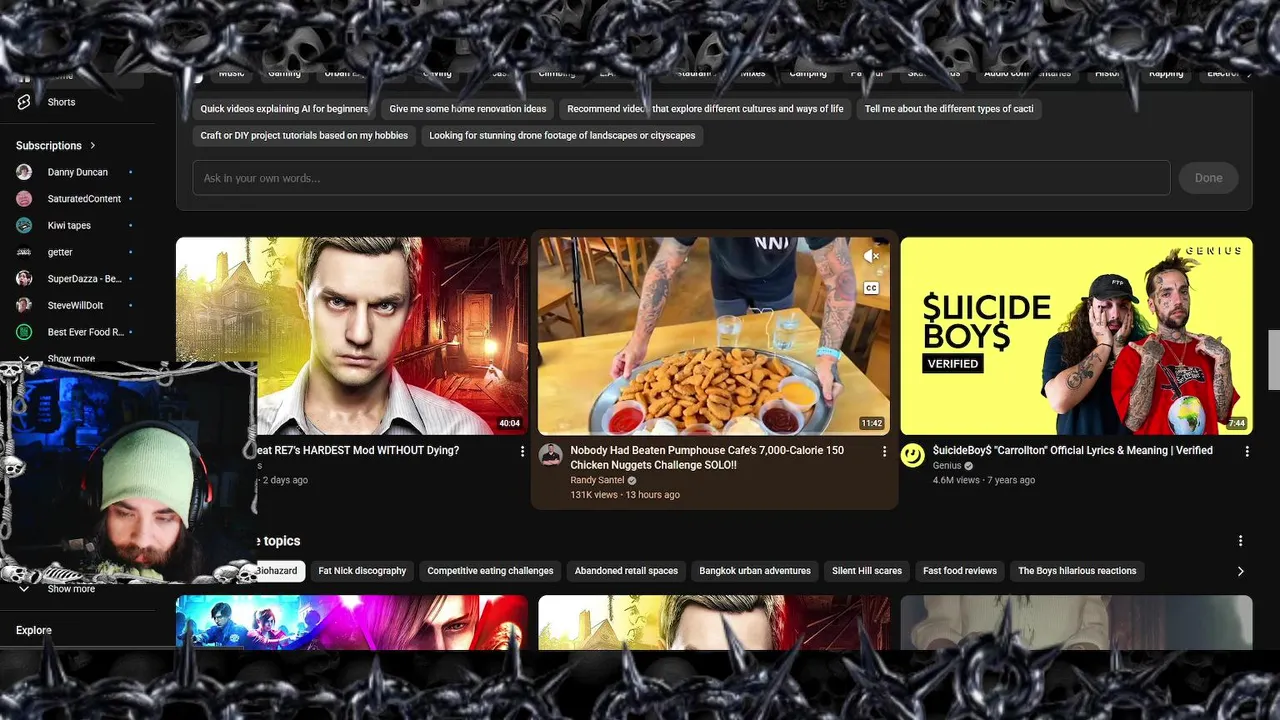Open 'RE7's HARDEST Mod WITHOUT Dying?' title
The width and height of the screenshot is (1280, 720).
pyautogui.click(x=360, y=451)
